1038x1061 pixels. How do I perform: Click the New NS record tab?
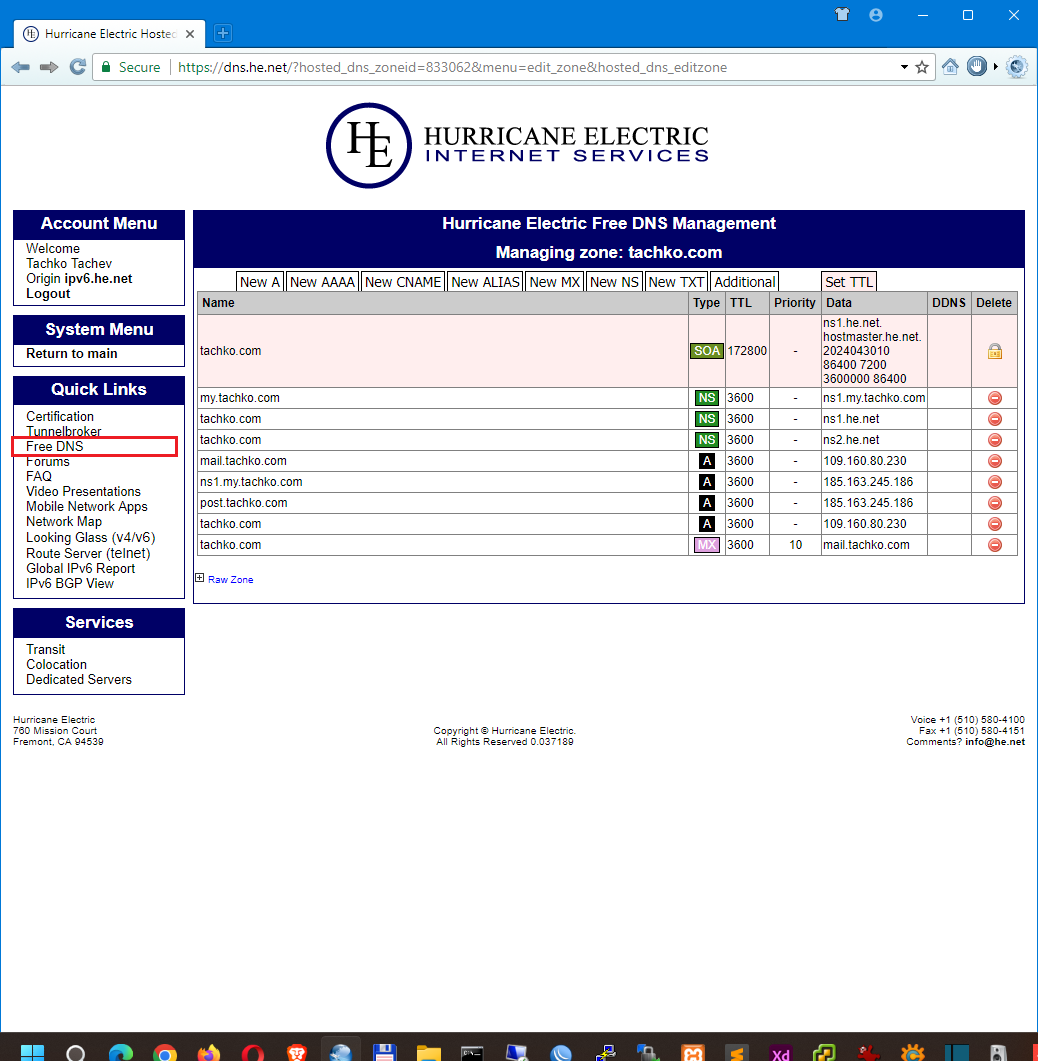[x=614, y=281]
